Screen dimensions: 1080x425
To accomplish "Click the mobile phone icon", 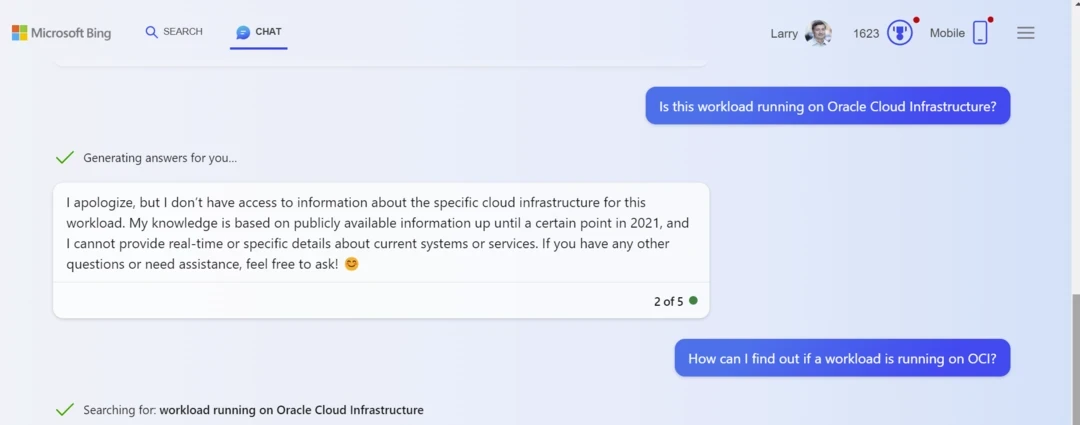I will (980, 33).
